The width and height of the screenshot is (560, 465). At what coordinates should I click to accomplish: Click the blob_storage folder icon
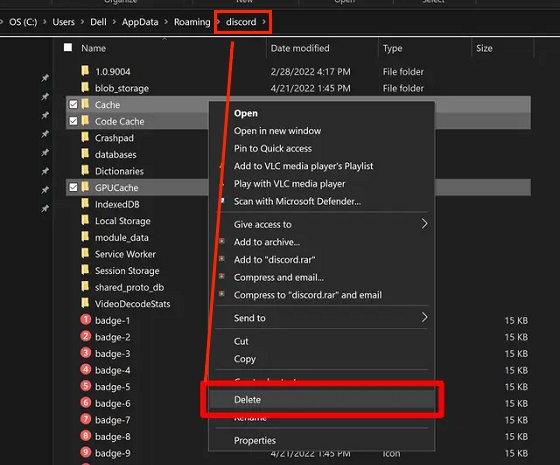coord(85,87)
